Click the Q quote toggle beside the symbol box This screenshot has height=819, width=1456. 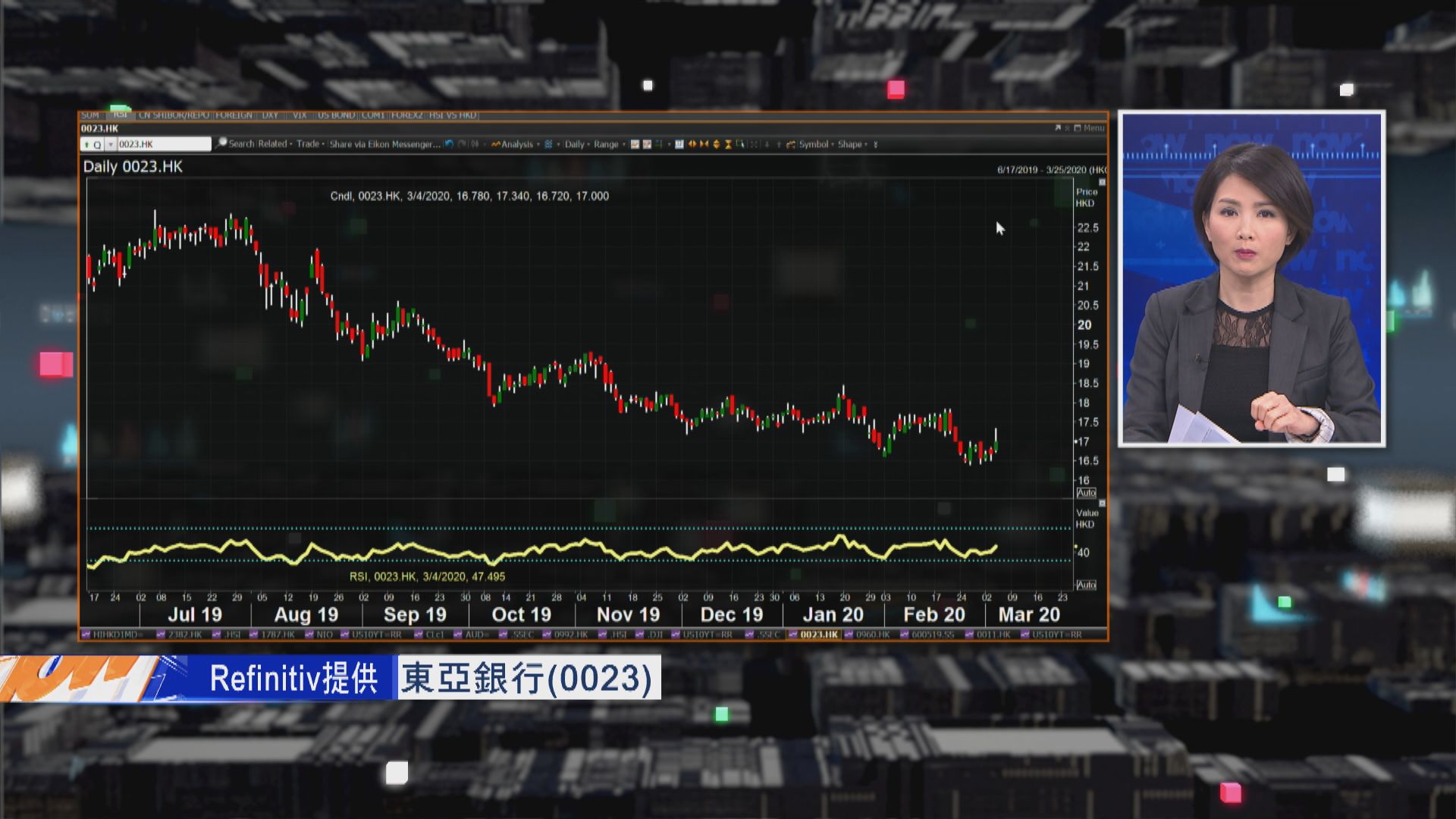tap(98, 144)
